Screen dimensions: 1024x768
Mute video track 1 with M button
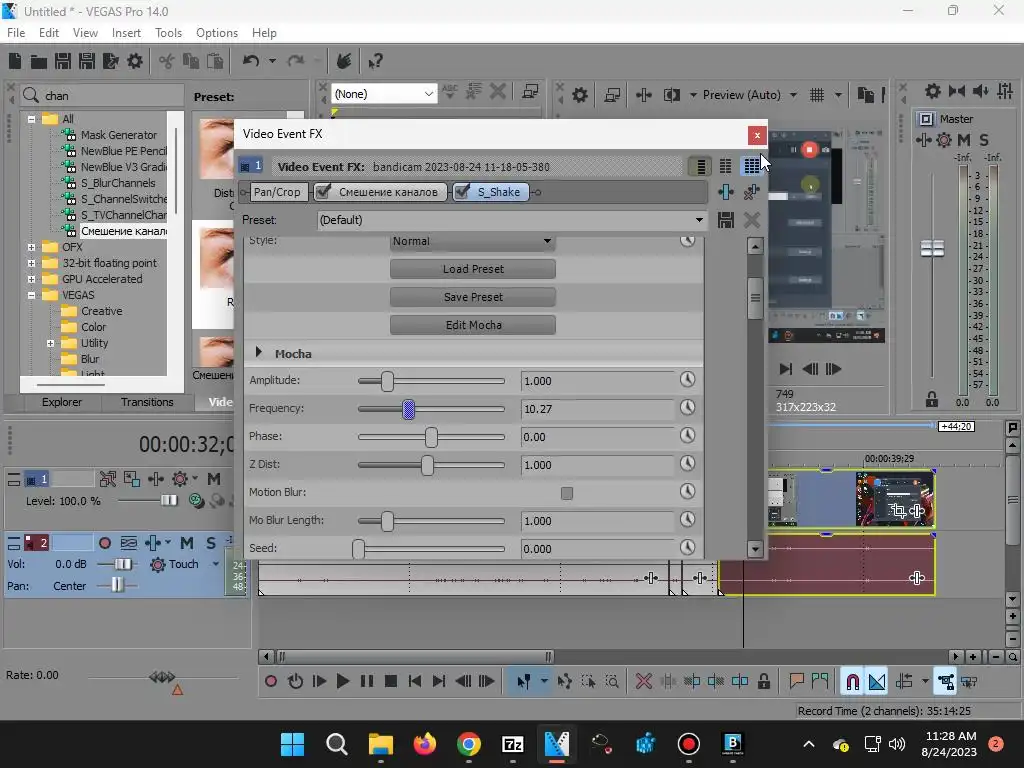coord(214,479)
